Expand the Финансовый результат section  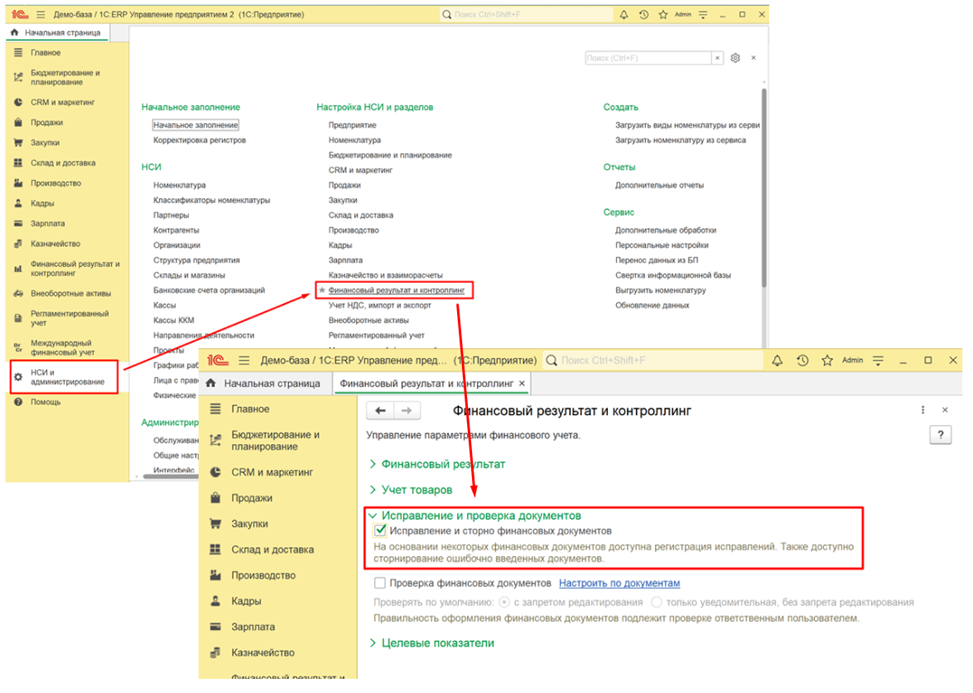tap(443, 464)
